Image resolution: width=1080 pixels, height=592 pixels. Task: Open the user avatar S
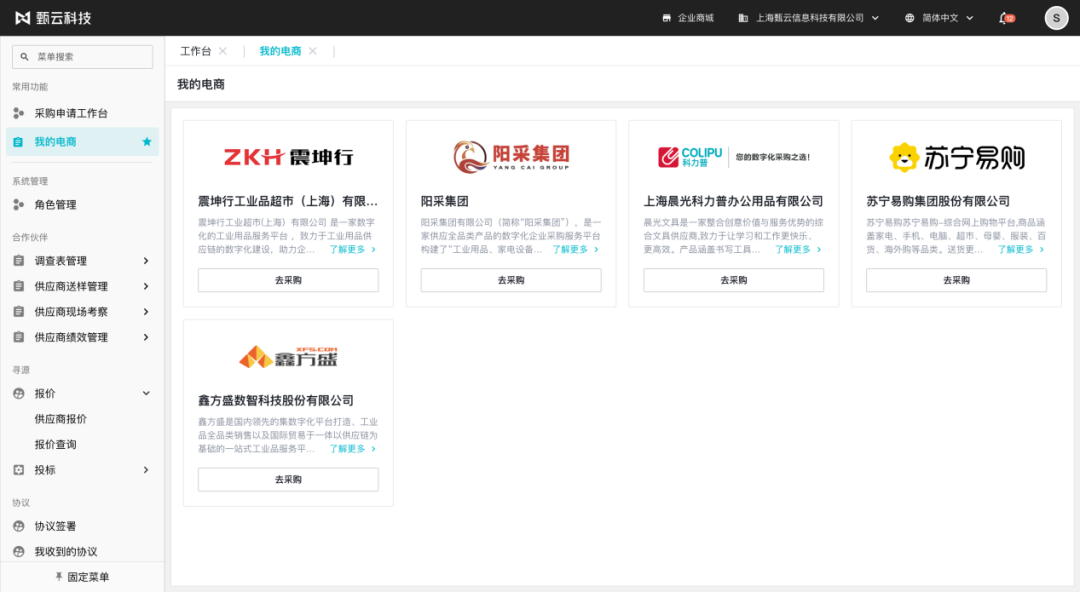coord(1056,18)
